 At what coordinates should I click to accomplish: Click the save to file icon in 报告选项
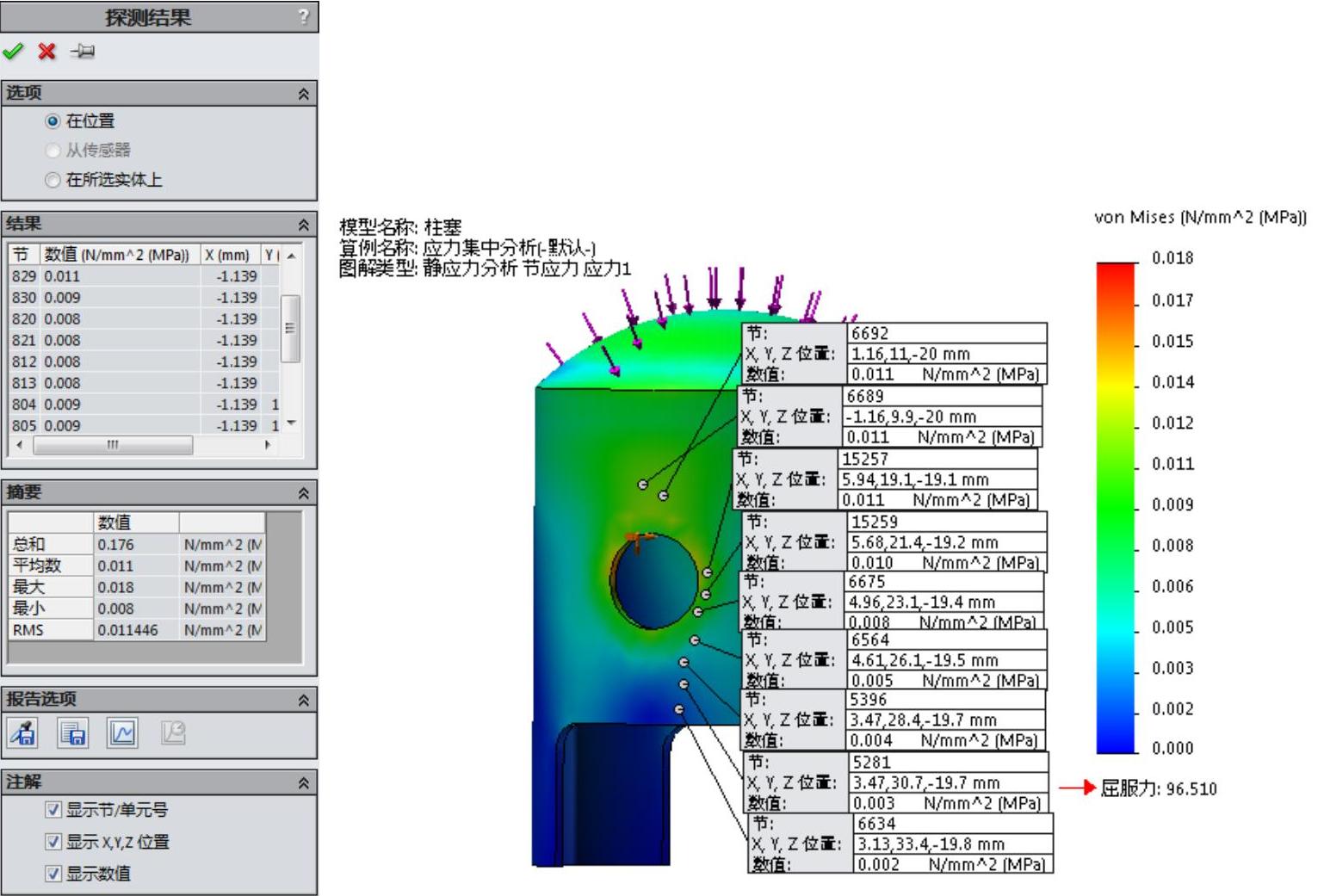[73, 732]
